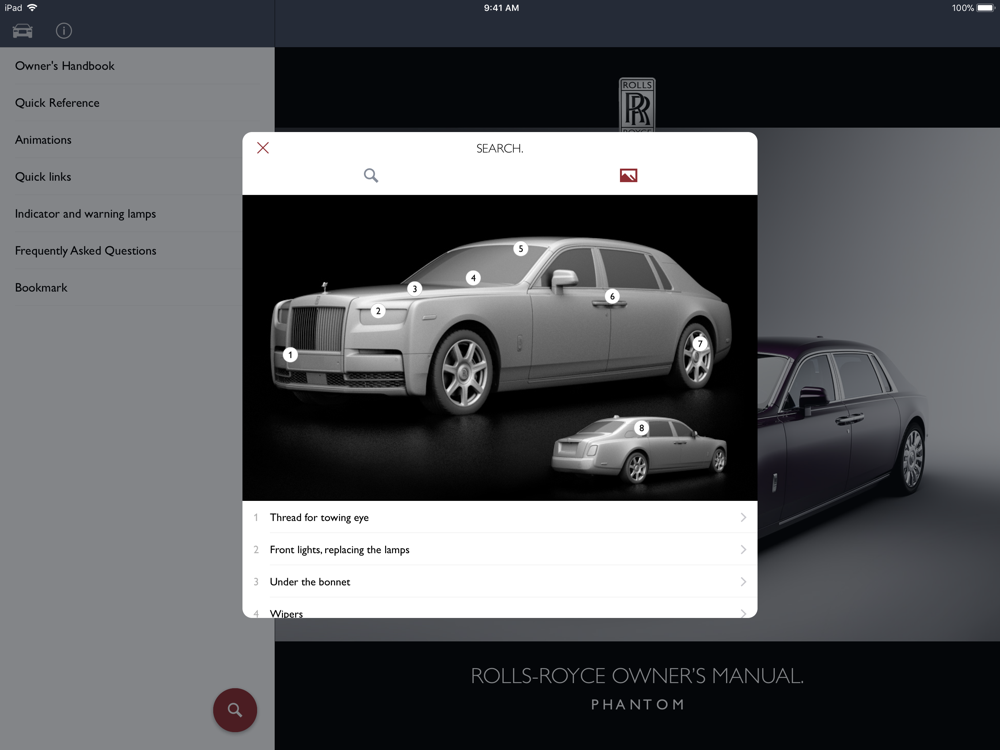Screen dimensions: 1000x750
Task: Tap hotspot 8 on the small rear-view car
Action: [642, 428]
